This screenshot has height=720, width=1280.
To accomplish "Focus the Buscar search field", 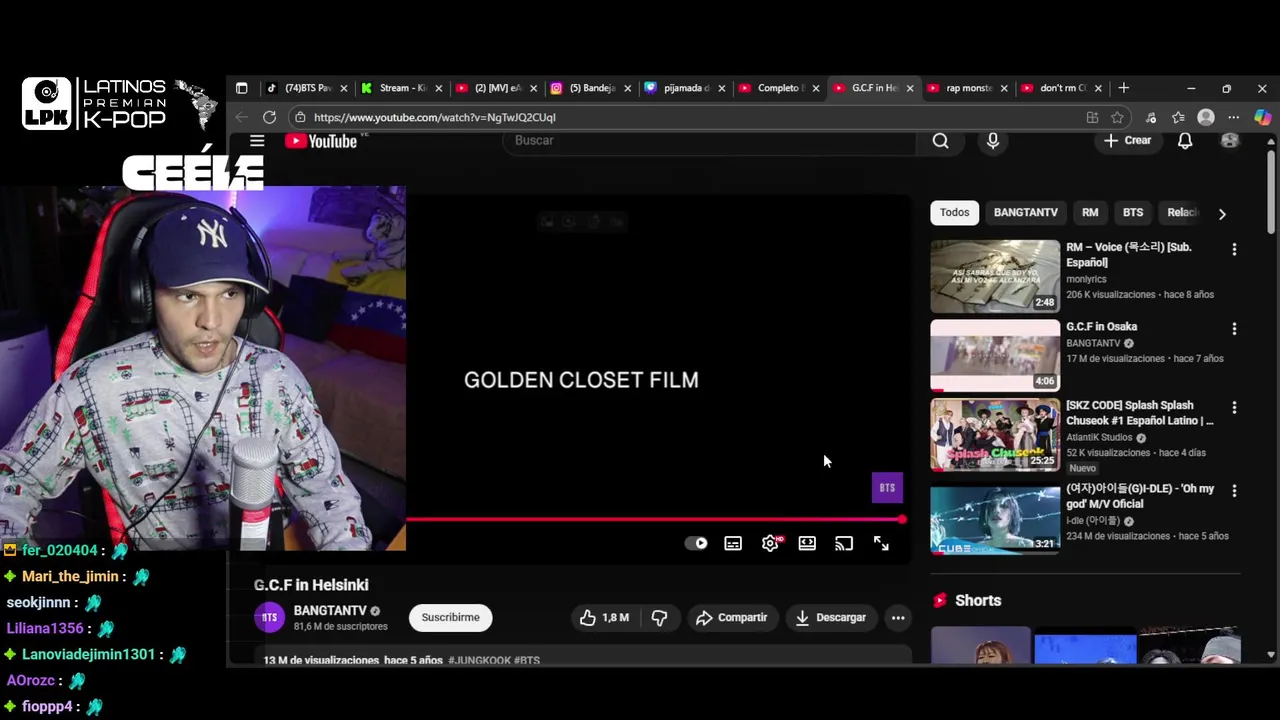I will coord(710,141).
